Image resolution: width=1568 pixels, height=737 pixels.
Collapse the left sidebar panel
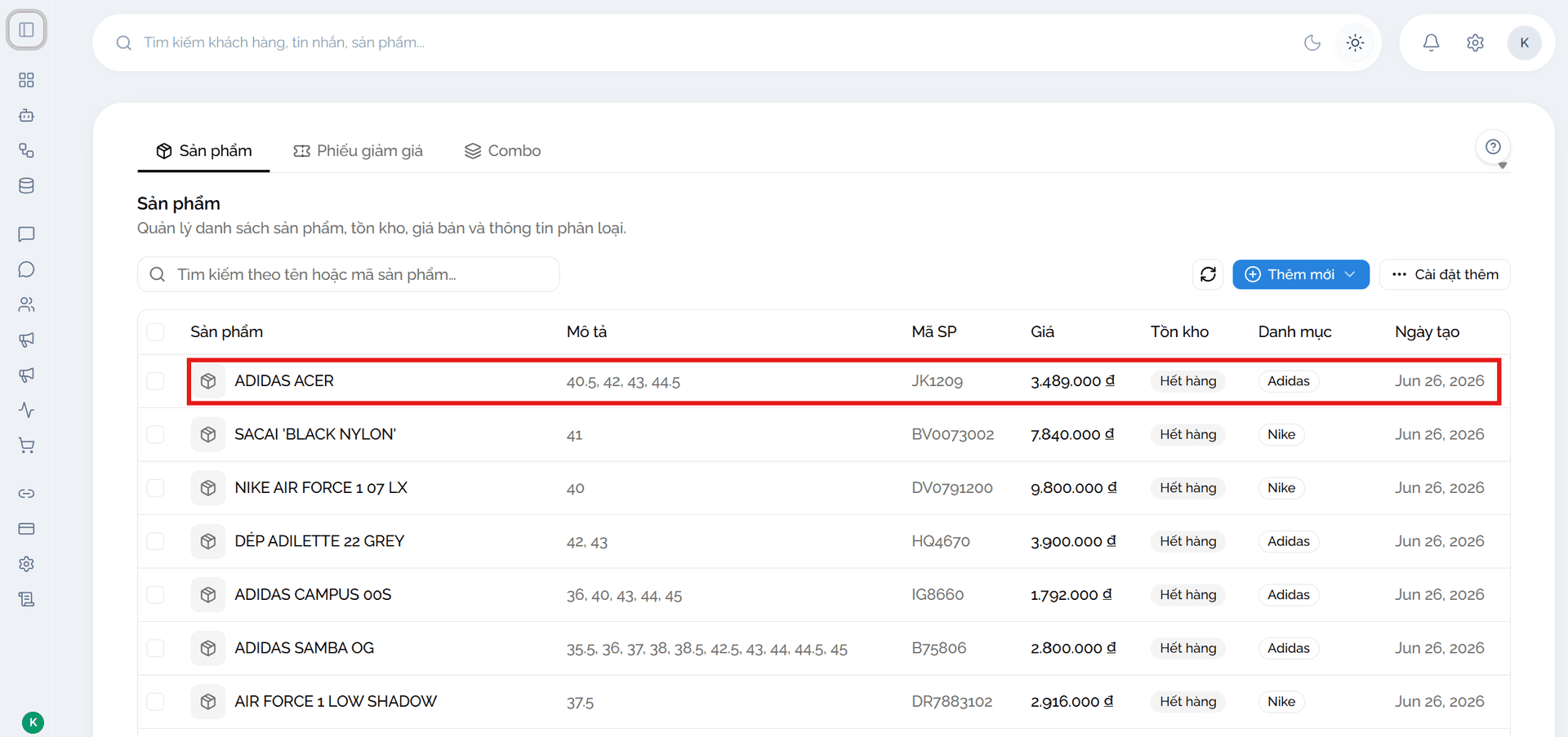pos(26,30)
